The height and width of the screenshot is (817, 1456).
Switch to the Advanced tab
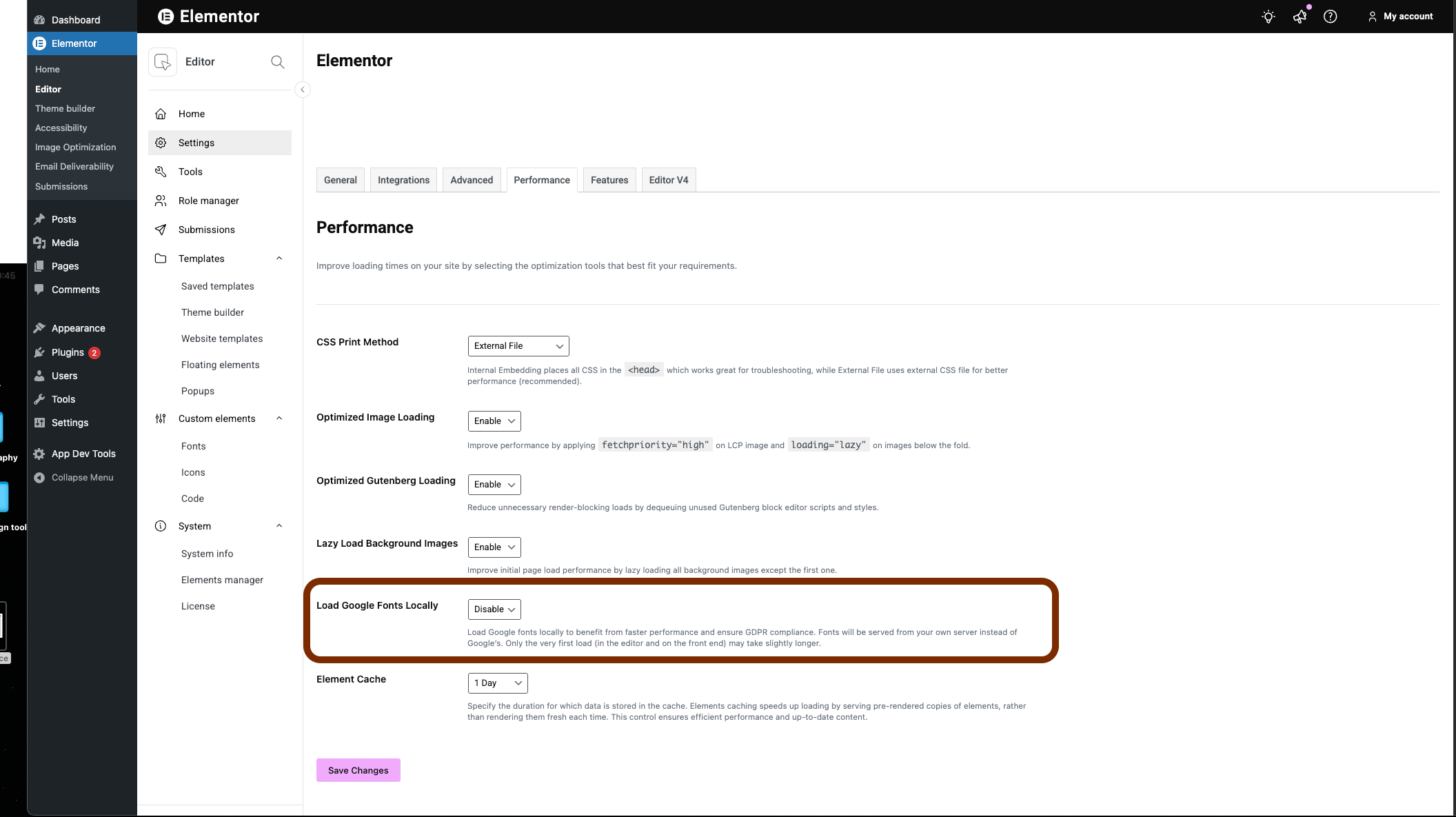pyautogui.click(x=472, y=180)
